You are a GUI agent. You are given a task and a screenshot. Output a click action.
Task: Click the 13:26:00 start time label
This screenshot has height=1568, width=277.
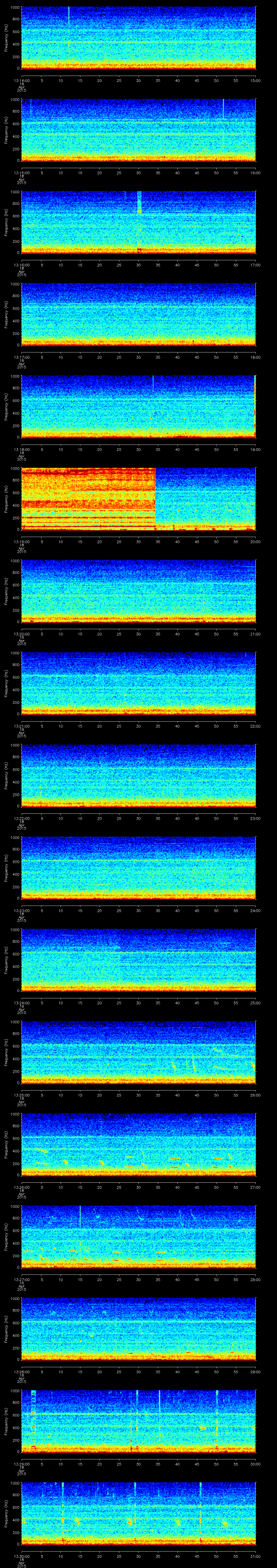tap(21, 1187)
